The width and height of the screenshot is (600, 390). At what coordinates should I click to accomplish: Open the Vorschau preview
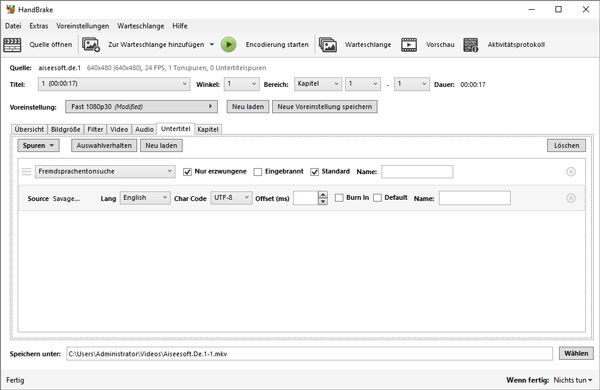(x=440, y=45)
